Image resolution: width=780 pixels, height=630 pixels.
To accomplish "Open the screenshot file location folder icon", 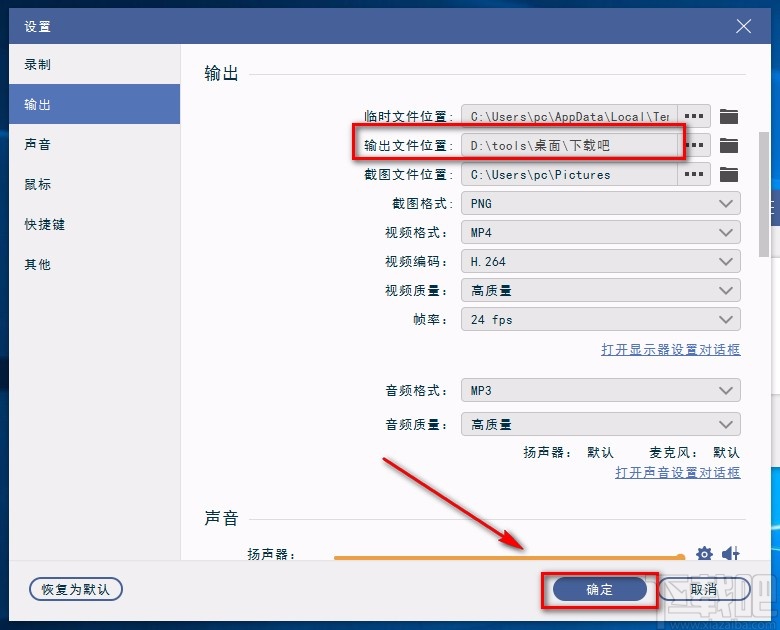I will (x=729, y=174).
